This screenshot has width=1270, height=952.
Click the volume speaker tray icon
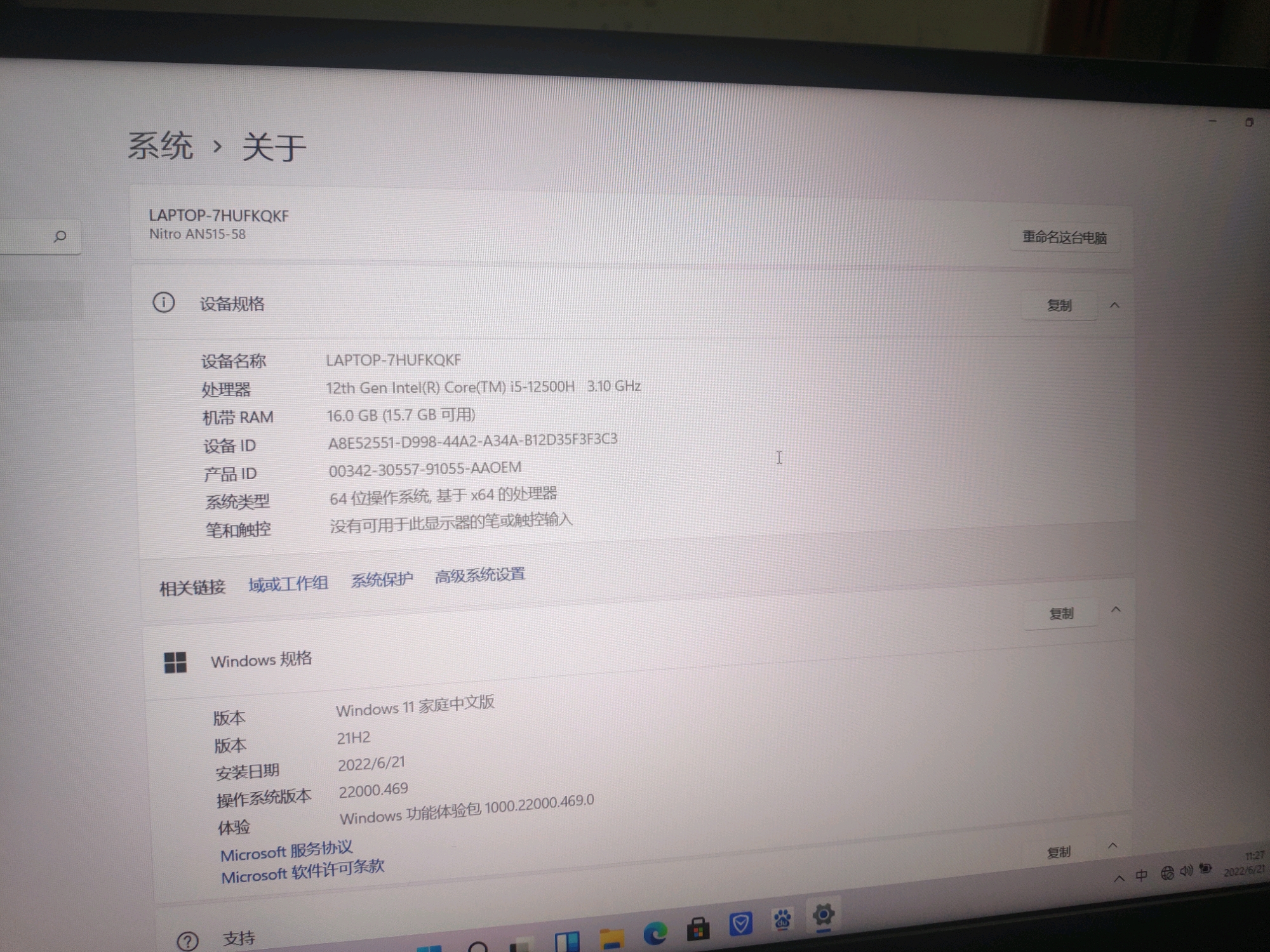[x=1186, y=871]
